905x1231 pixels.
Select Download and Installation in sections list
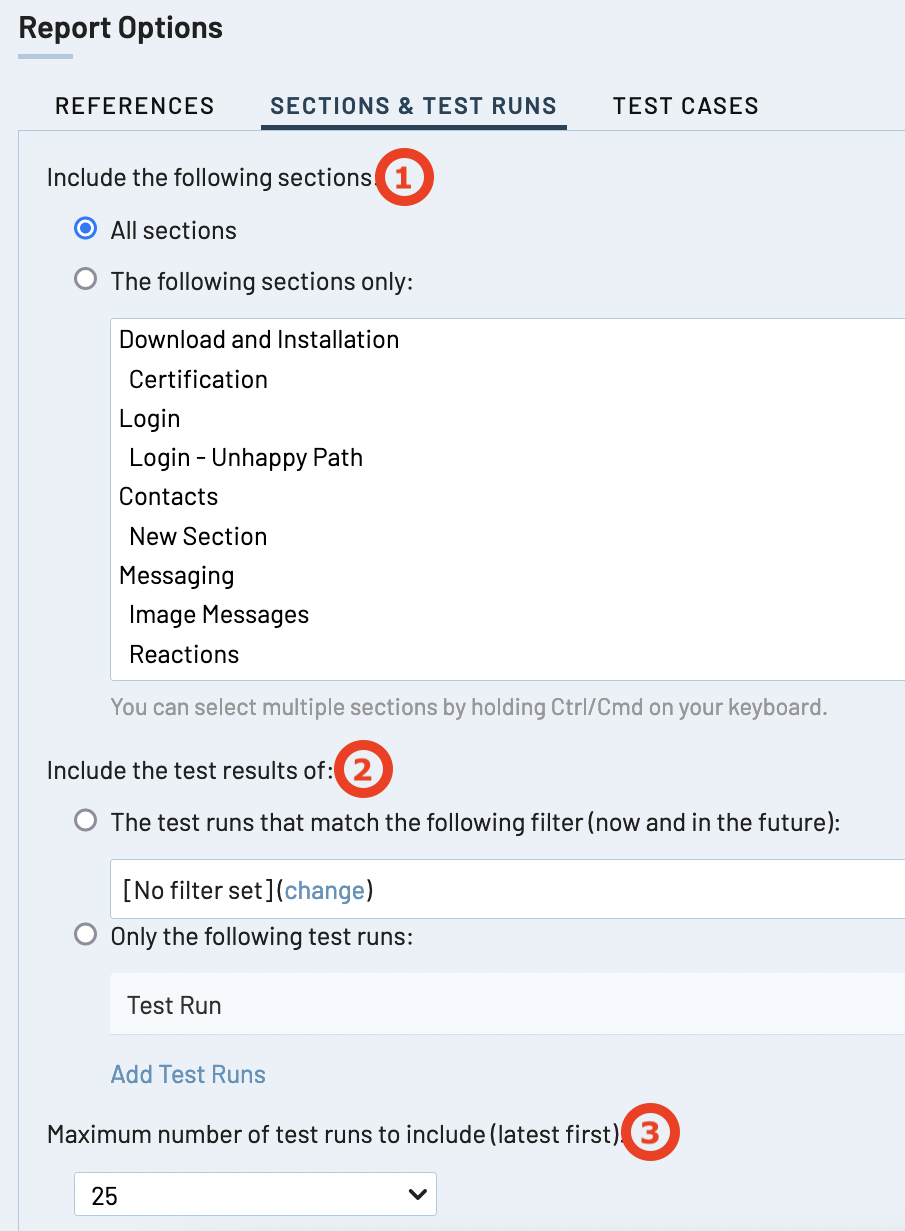[259, 340]
